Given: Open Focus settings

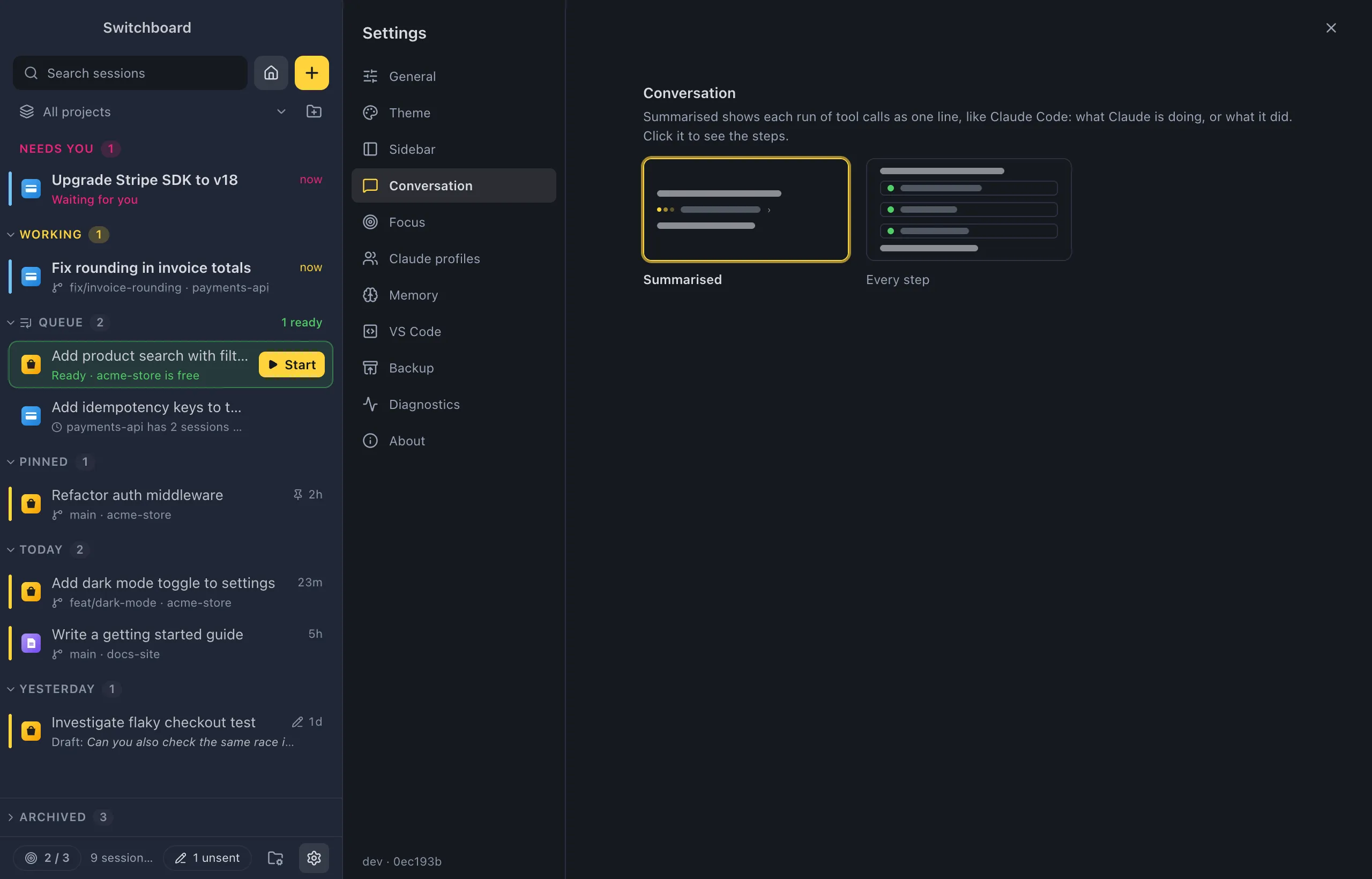Looking at the screenshot, I should coord(454,222).
